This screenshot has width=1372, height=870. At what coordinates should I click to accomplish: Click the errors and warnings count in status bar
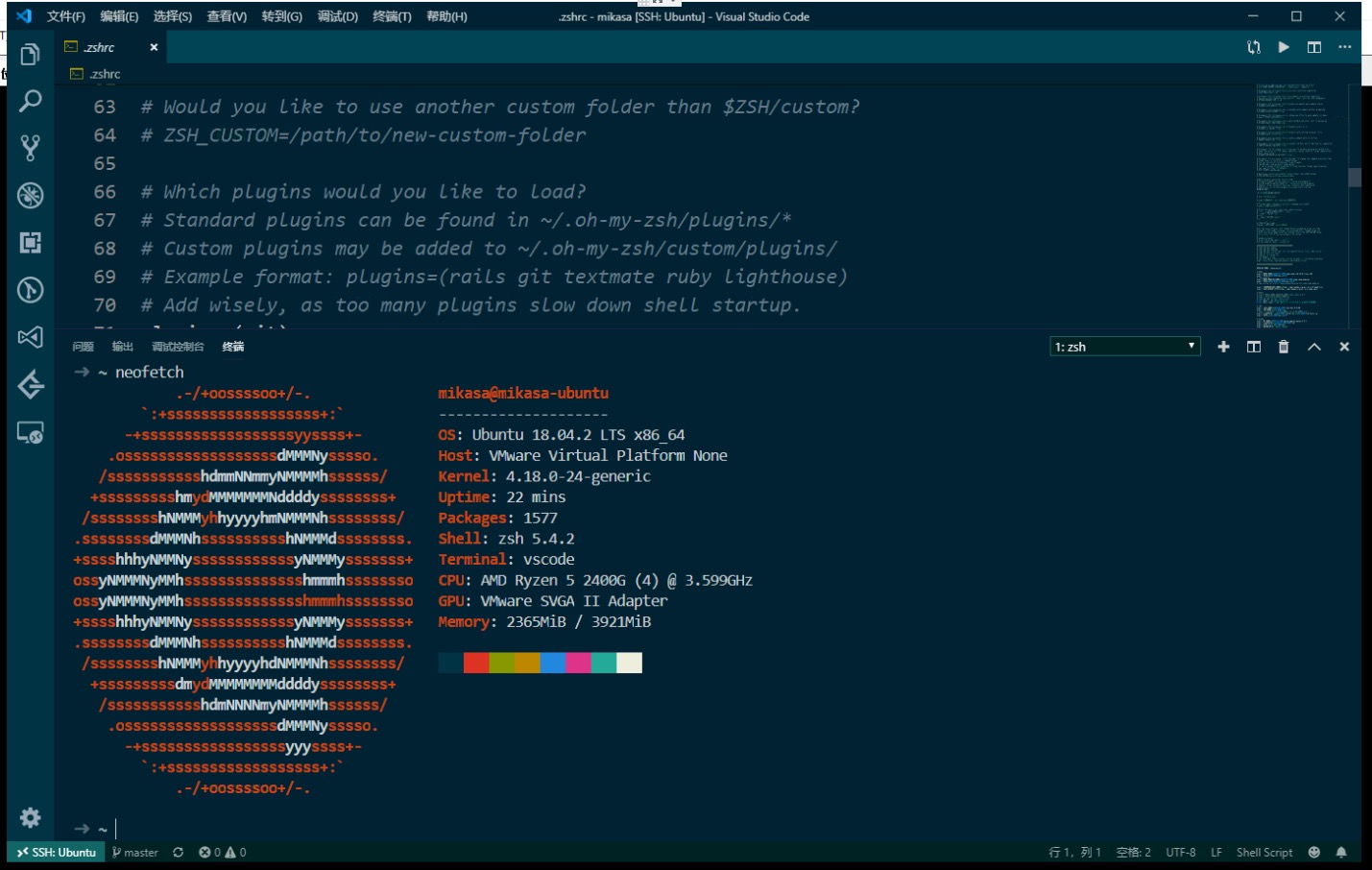[x=222, y=853]
